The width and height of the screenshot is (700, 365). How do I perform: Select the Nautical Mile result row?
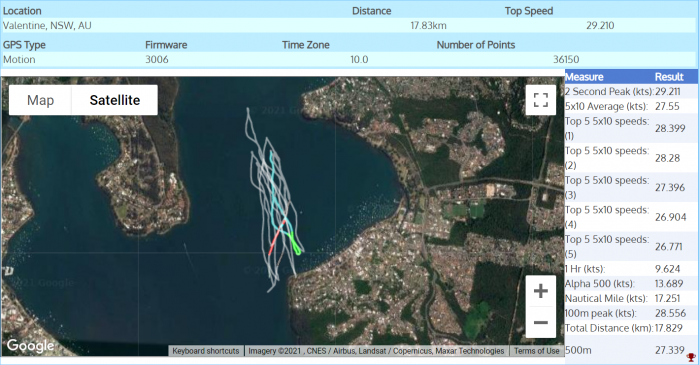[631, 298]
